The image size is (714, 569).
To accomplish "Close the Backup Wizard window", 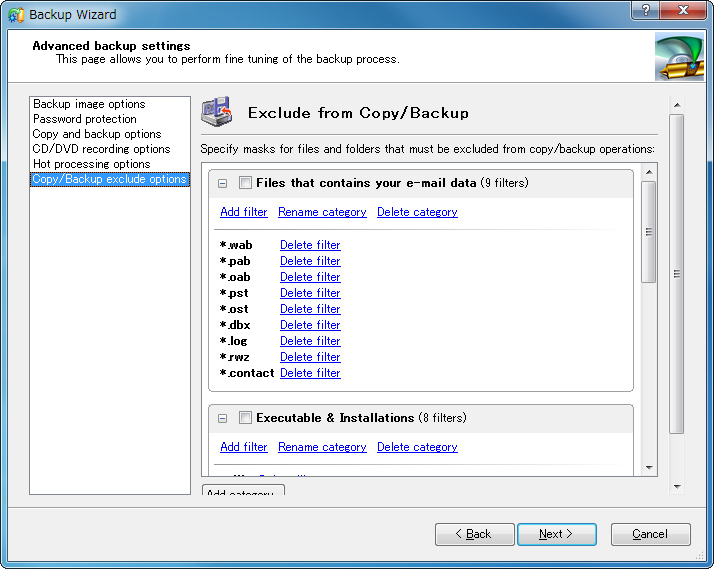I will pyautogui.click(x=683, y=10).
